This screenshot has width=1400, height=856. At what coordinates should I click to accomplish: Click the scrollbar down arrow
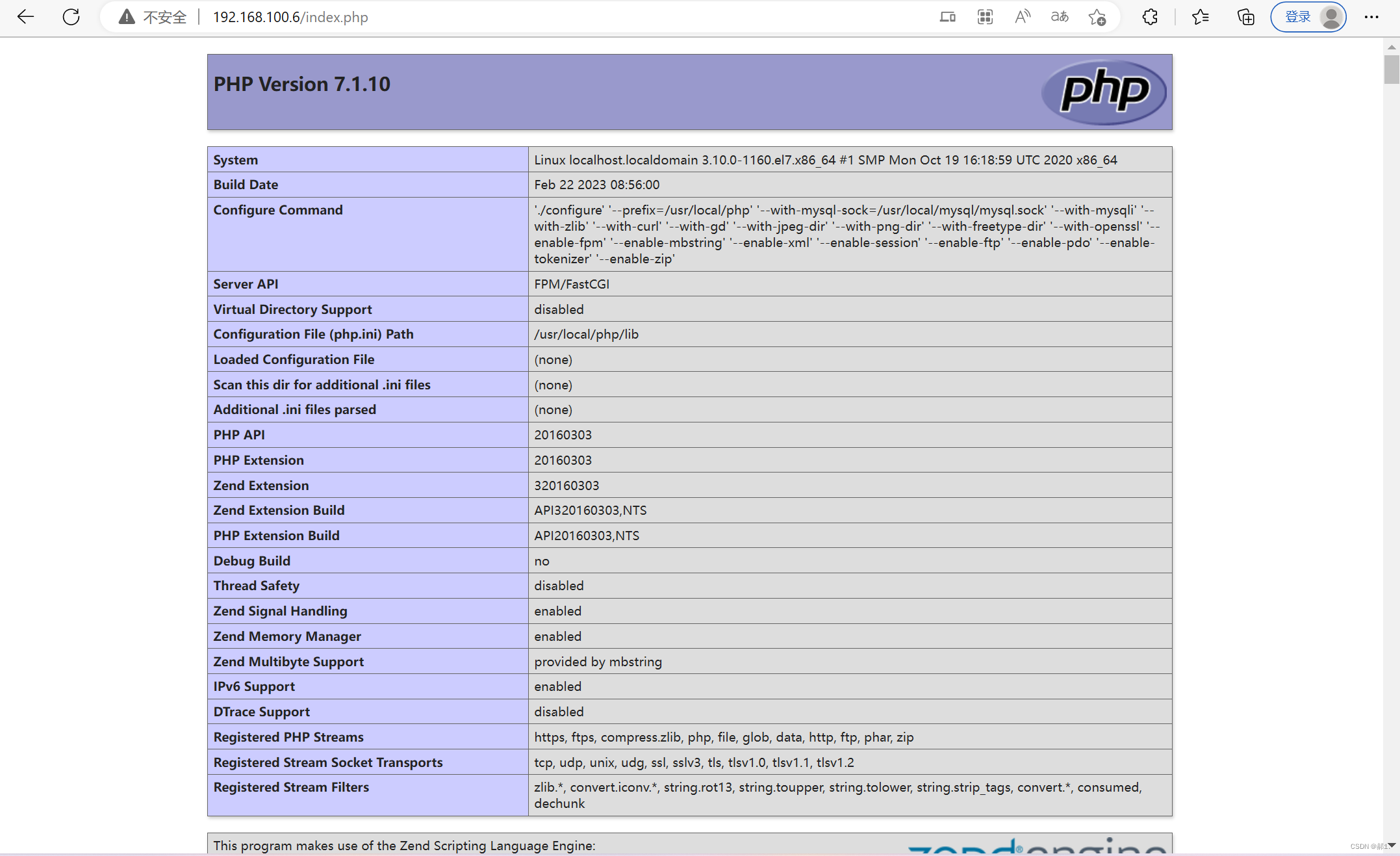(1392, 845)
